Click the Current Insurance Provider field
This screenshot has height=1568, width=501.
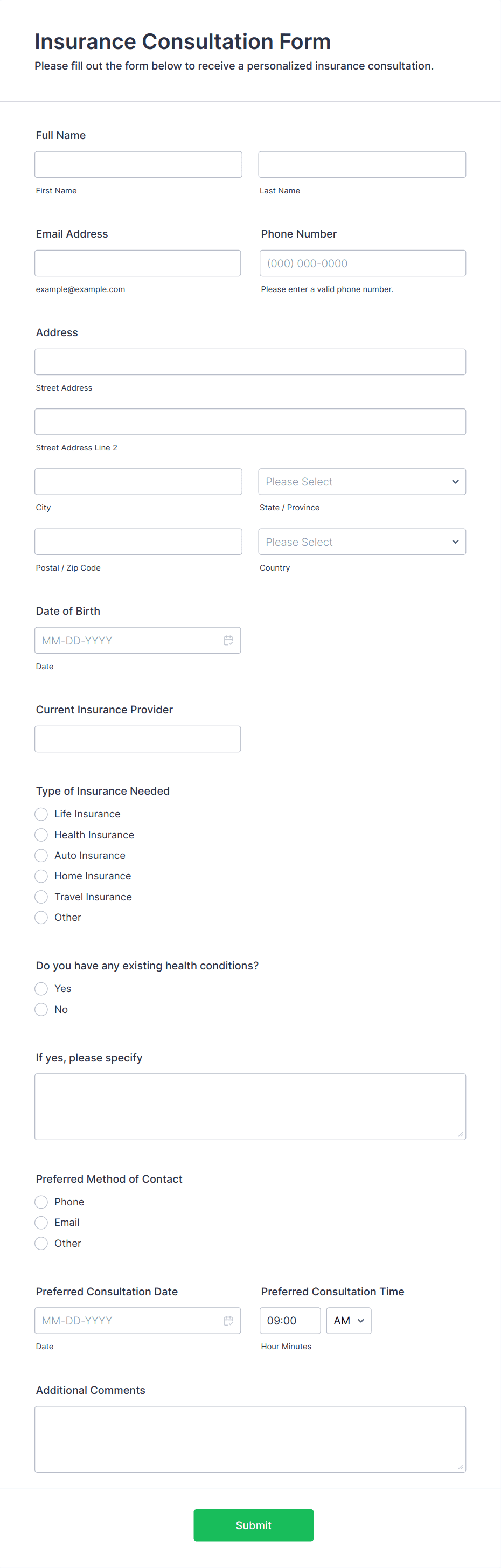point(137,738)
